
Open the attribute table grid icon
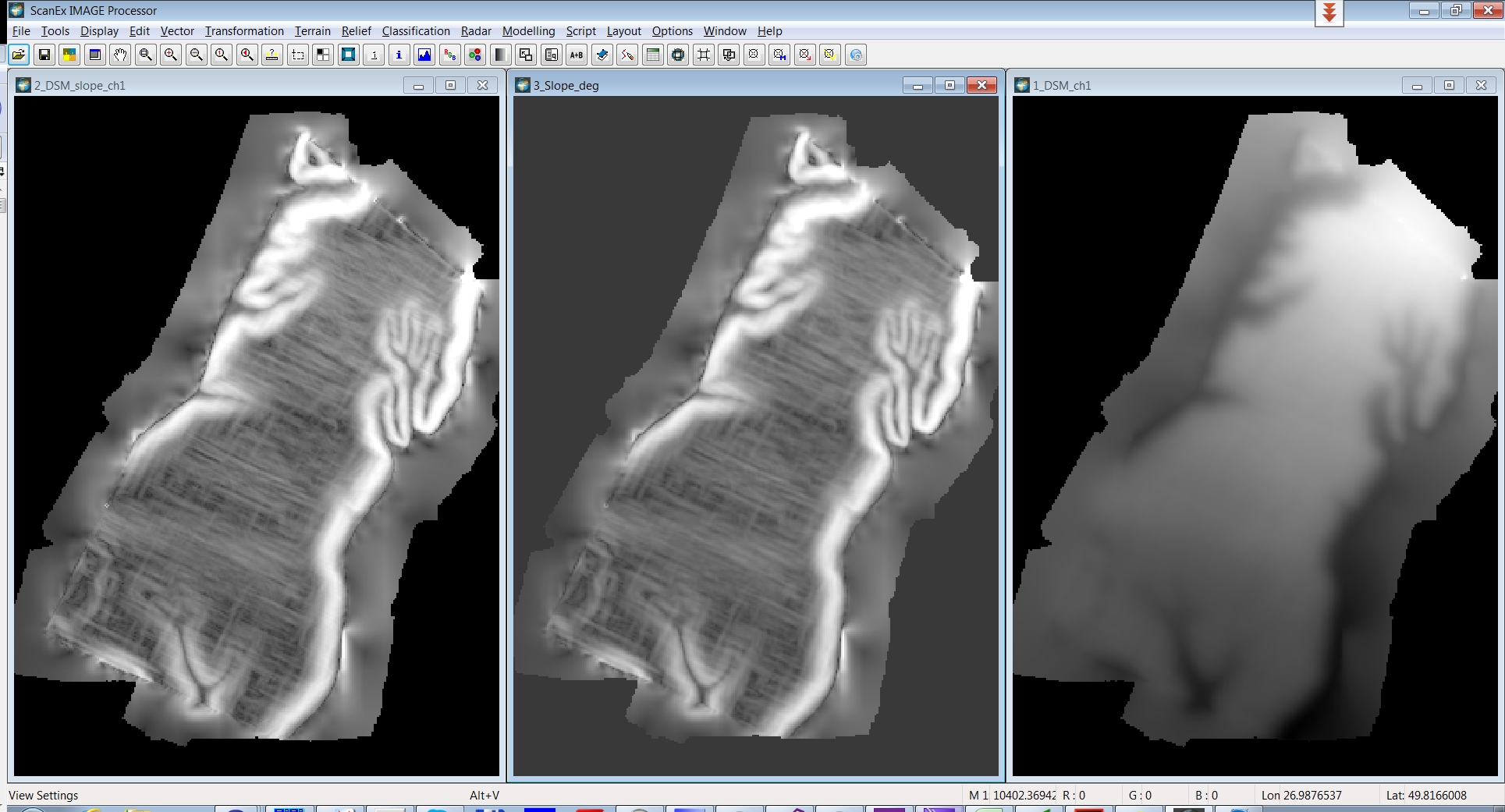pyautogui.click(x=653, y=55)
